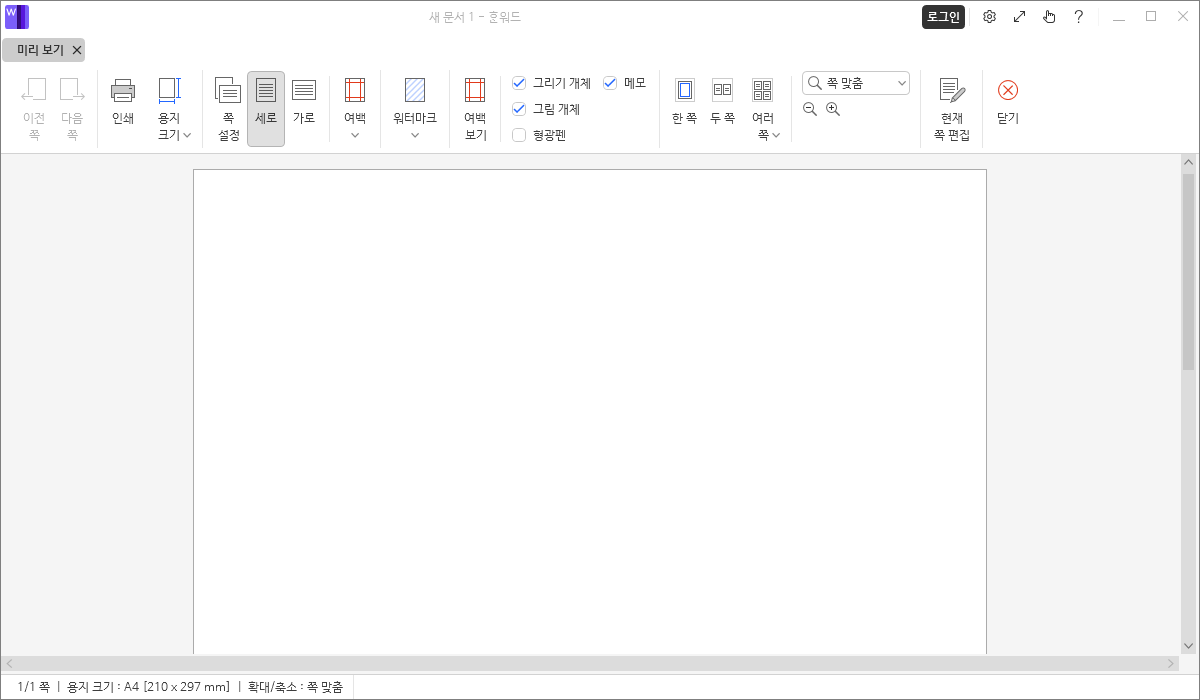Click the blank preview page
This screenshot has height=700, width=1200.
[x=590, y=412]
